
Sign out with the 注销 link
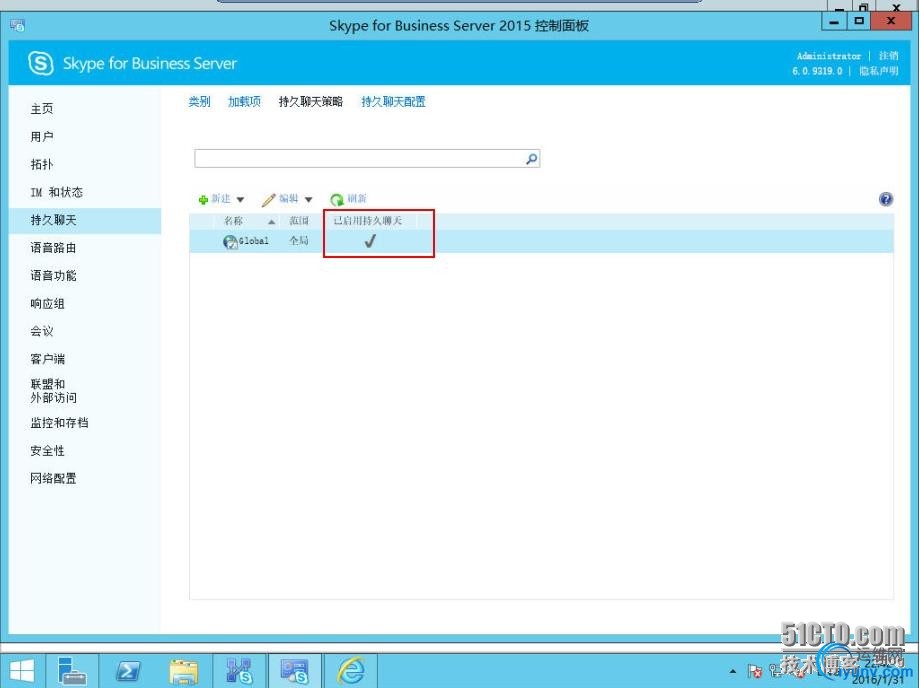[x=889, y=56]
